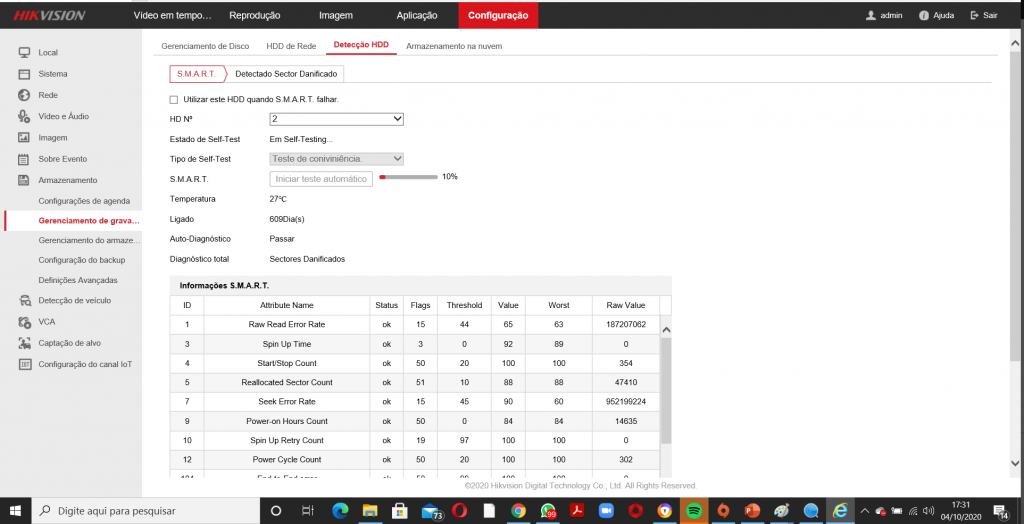Open Windows Start menu

(x=15, y=510)
